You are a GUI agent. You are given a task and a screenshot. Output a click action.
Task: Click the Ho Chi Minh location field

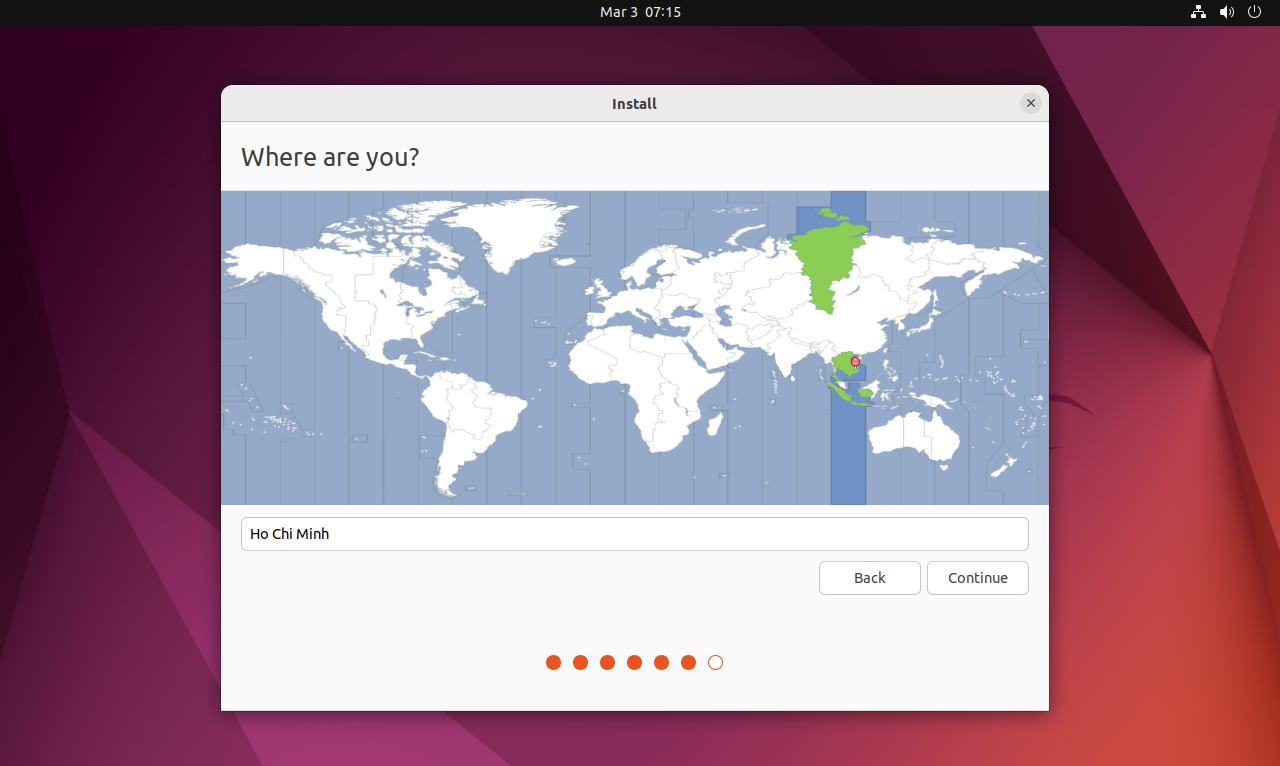pos(634,534)
